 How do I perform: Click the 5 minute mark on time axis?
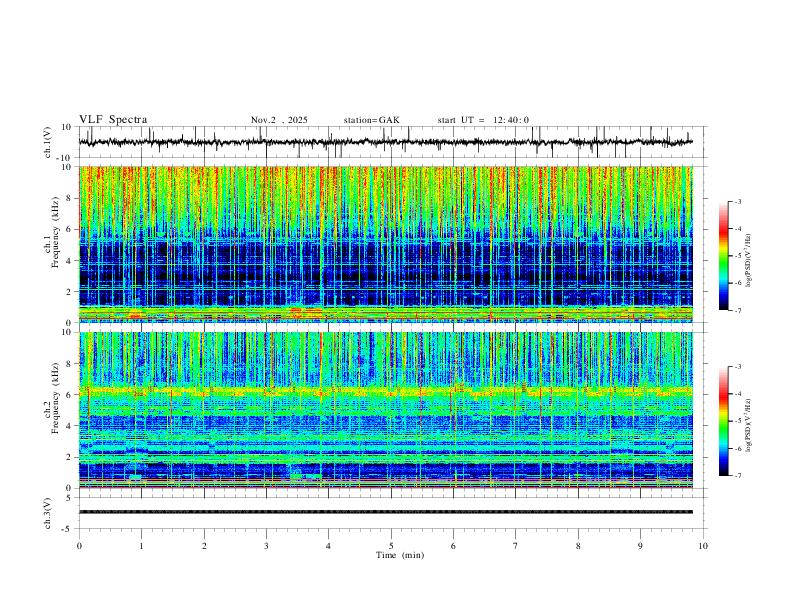[x=391, y=546]
